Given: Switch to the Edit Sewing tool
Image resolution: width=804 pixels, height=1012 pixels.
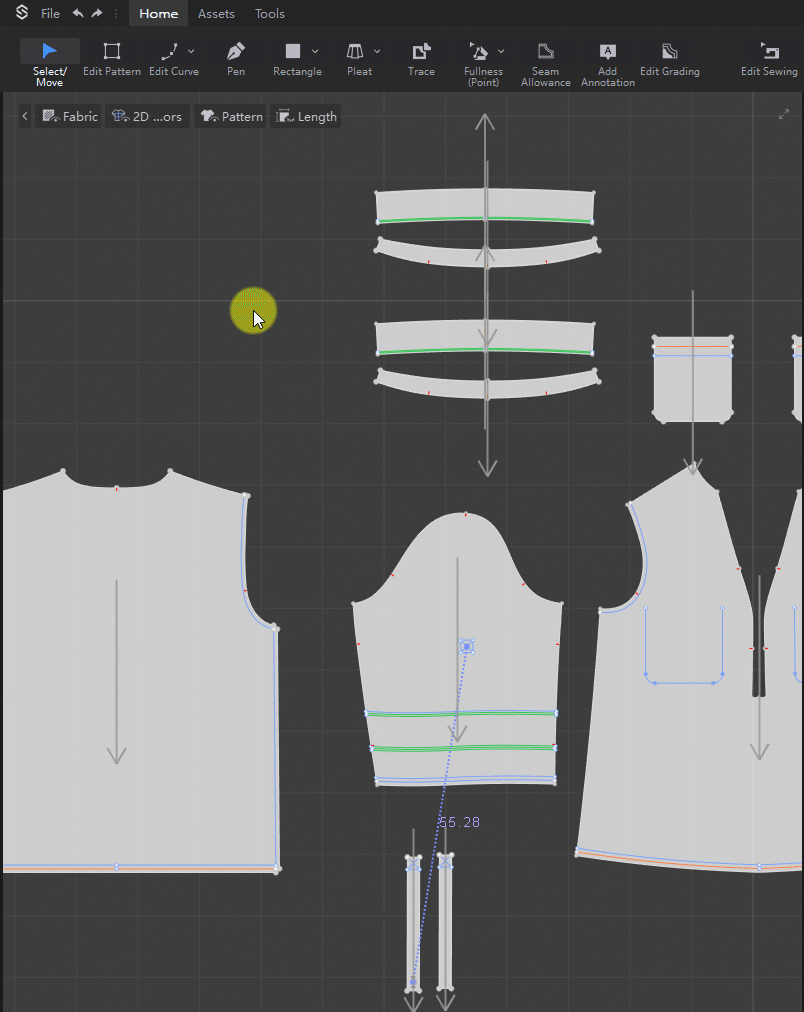Looking at the screenshot, I should click(x=769, y=61).
